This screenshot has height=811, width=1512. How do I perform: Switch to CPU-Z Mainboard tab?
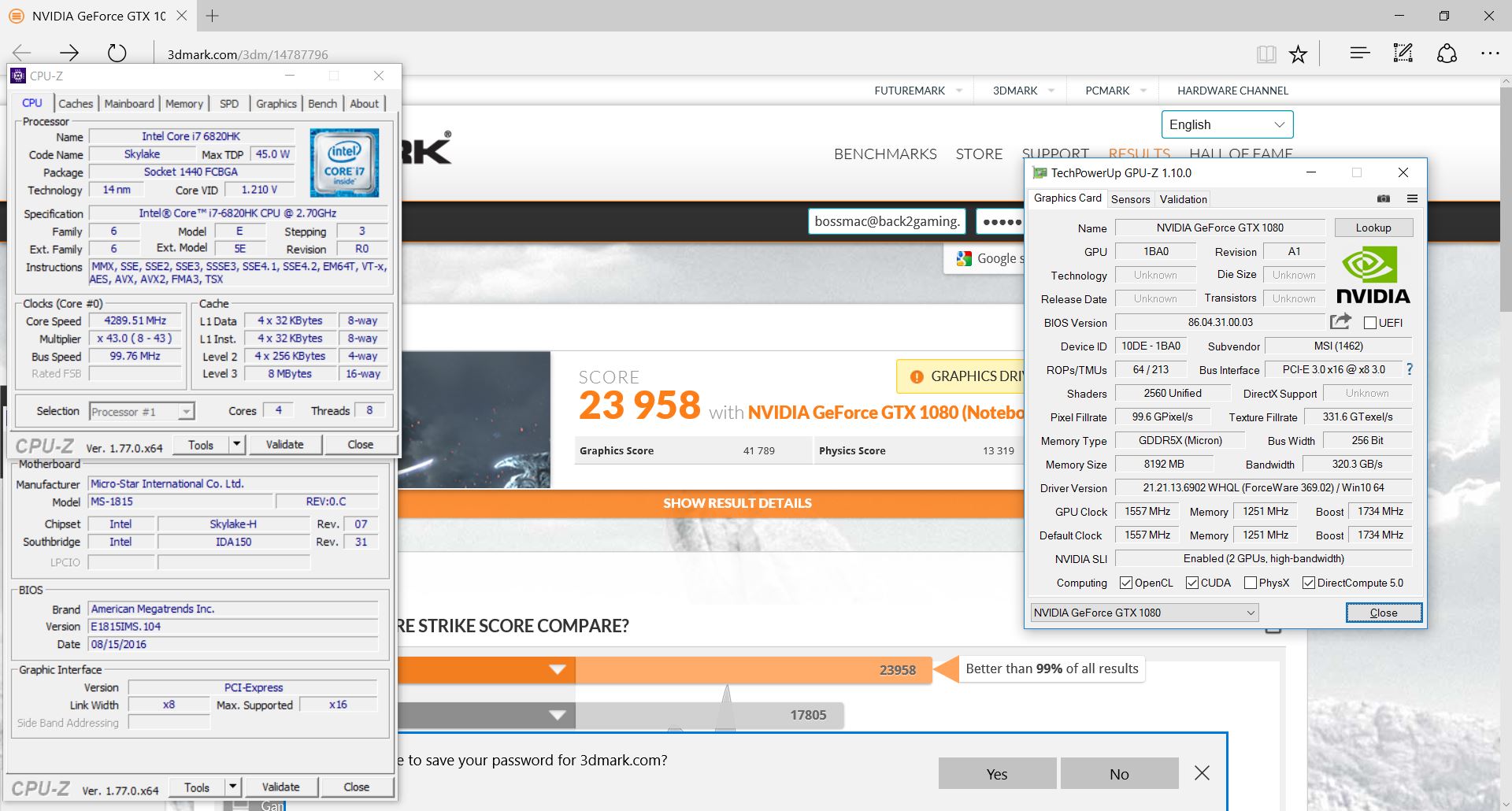click(129, 103)
